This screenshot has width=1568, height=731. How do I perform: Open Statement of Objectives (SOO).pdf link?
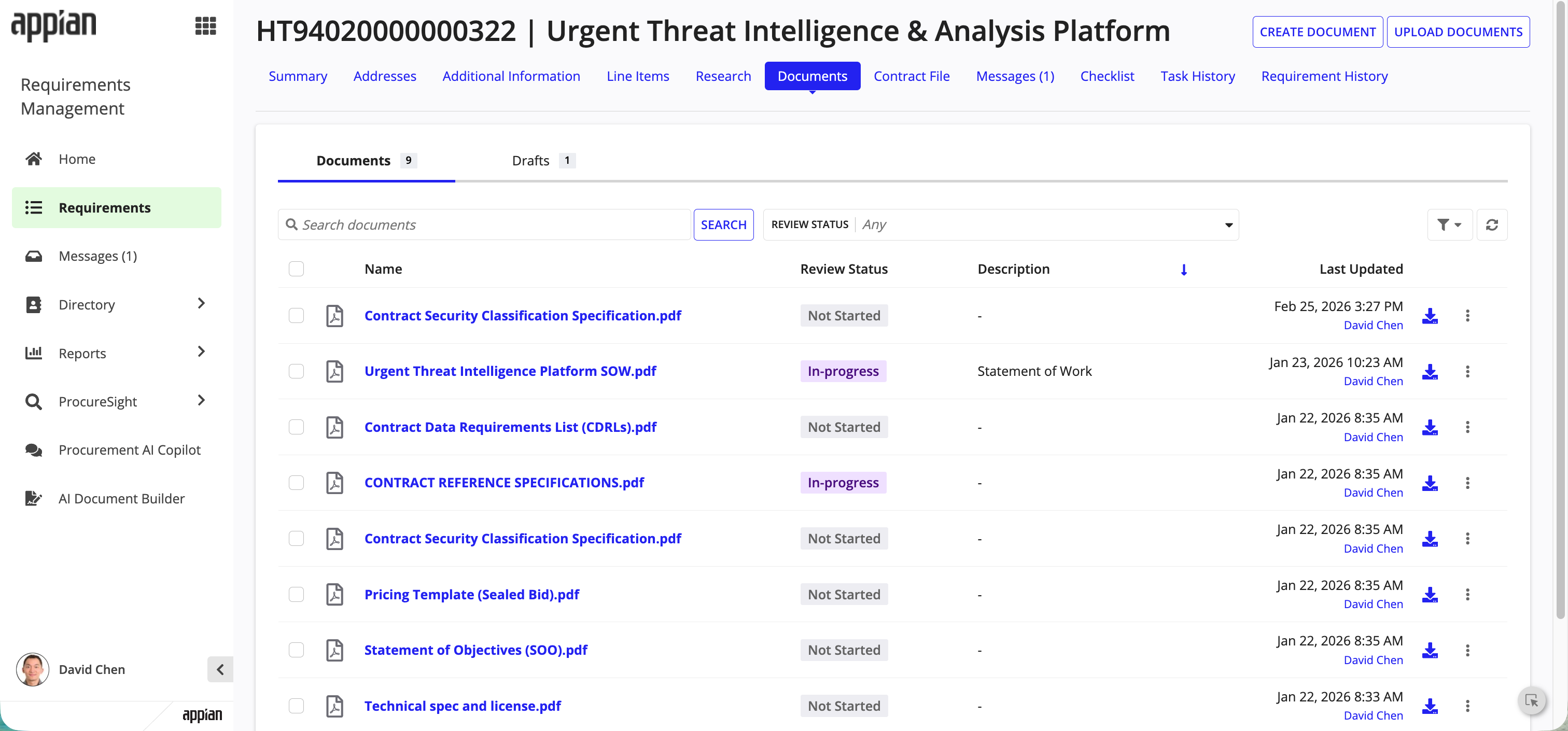point(475,651)
